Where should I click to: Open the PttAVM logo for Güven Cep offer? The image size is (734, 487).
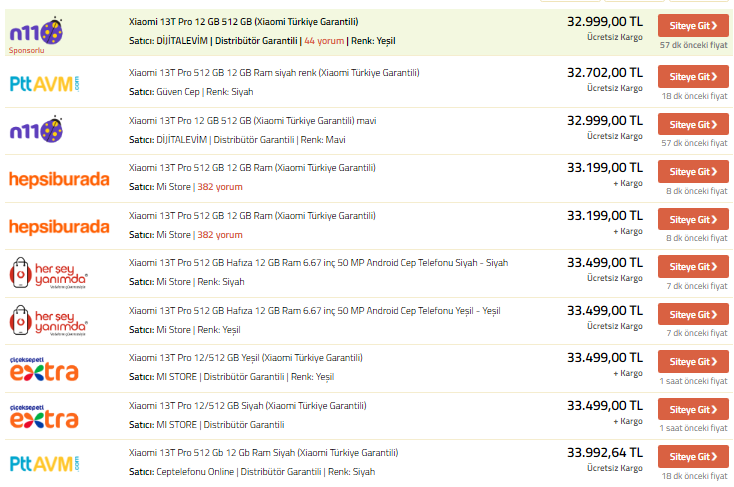[44, 84]
